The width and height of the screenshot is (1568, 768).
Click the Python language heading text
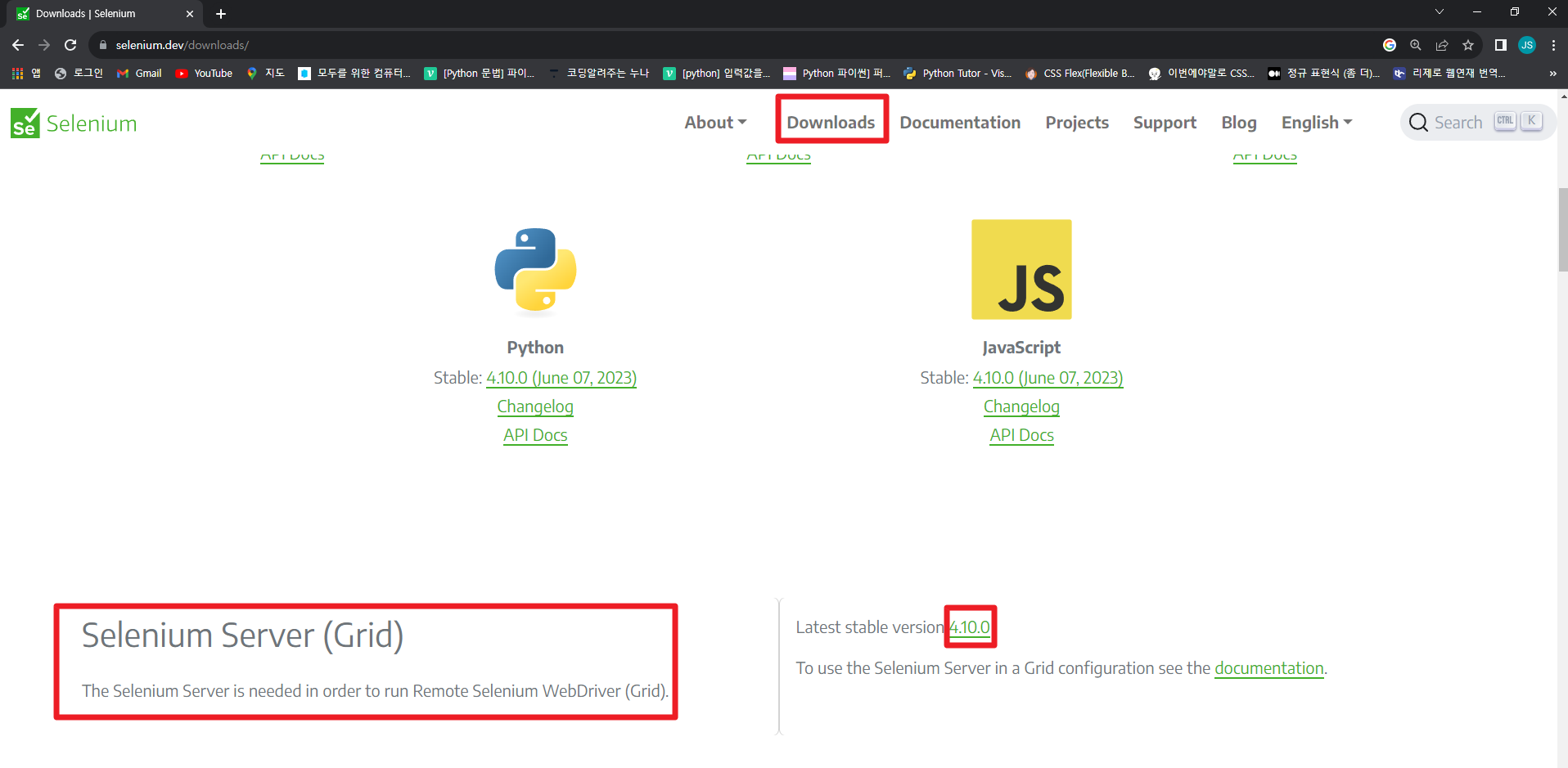click(x=535, y=348)
